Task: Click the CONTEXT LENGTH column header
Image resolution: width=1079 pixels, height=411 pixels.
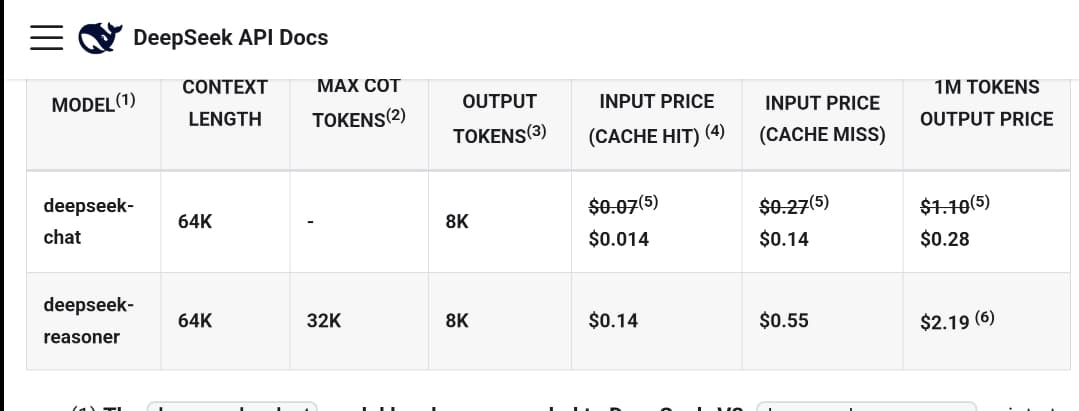Action: 225,103
